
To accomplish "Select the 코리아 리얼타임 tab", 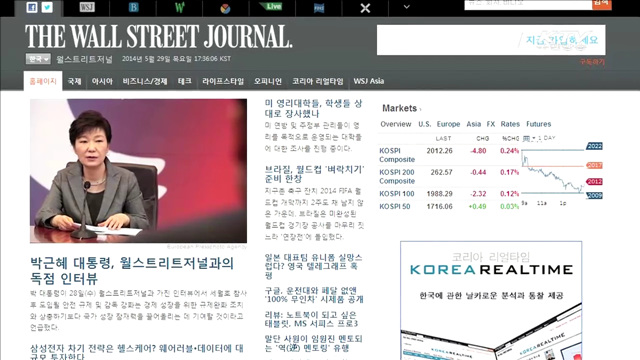I will [x=318, y=81].
